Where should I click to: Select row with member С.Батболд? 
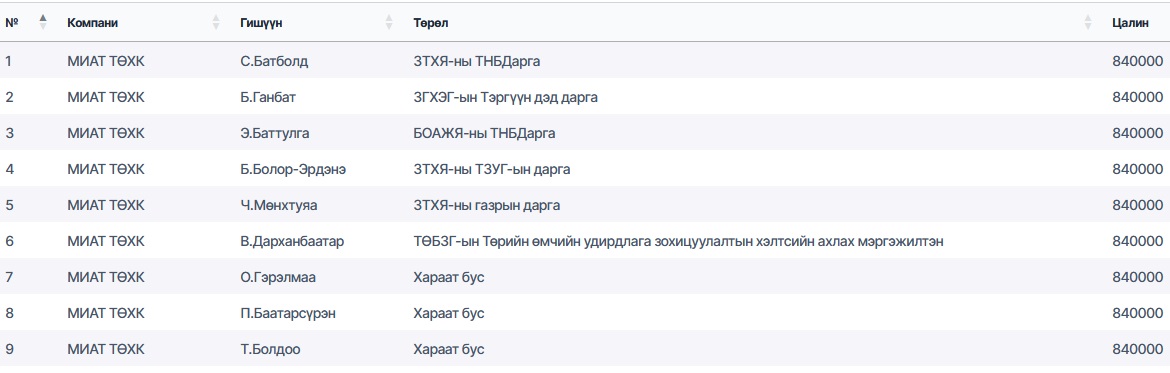585,61
